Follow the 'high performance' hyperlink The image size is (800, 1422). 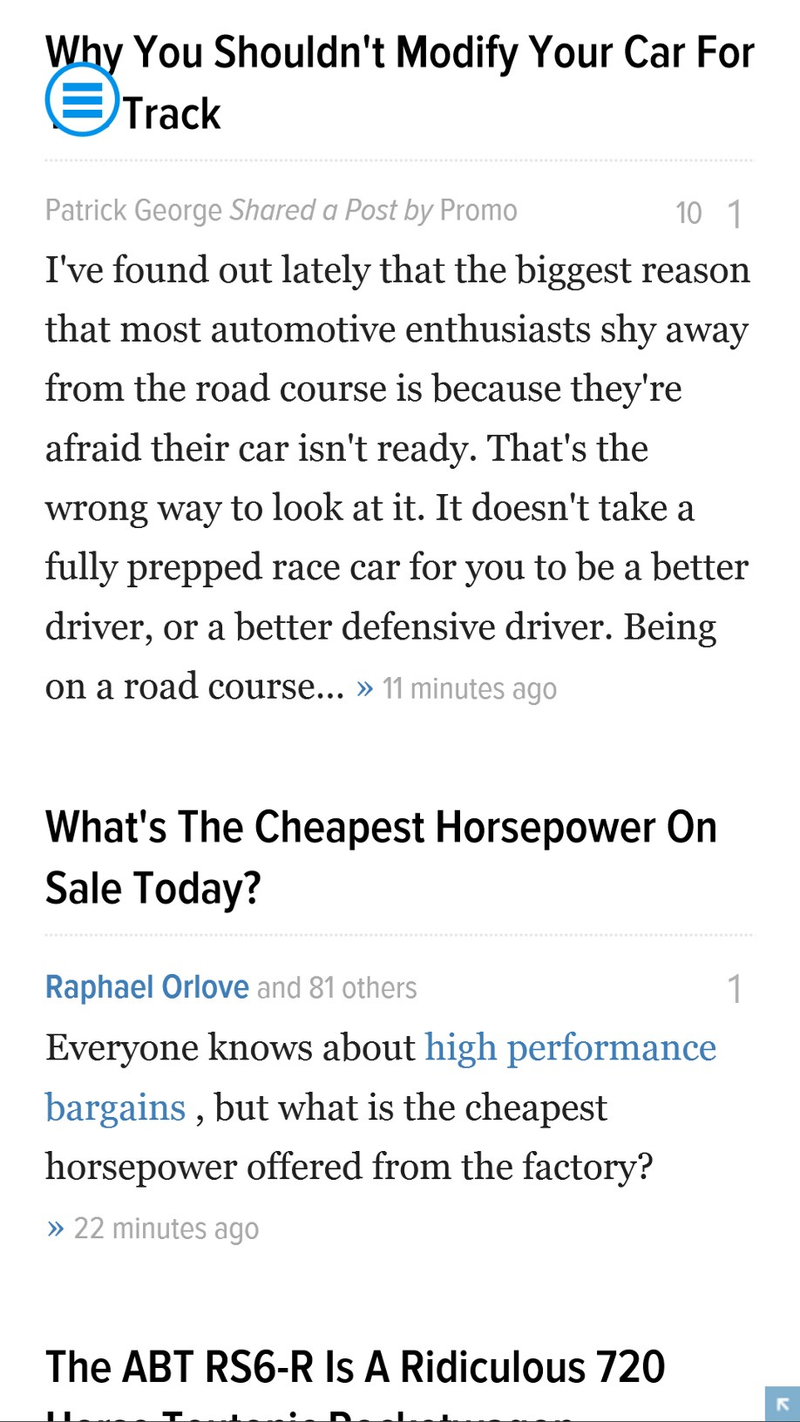[571, 1048]
